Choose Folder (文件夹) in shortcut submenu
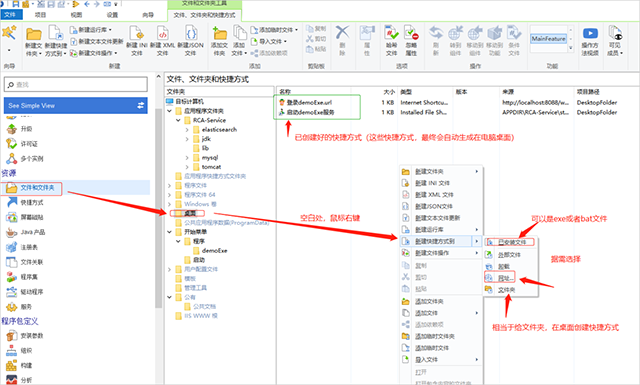 tap(510, 290)
